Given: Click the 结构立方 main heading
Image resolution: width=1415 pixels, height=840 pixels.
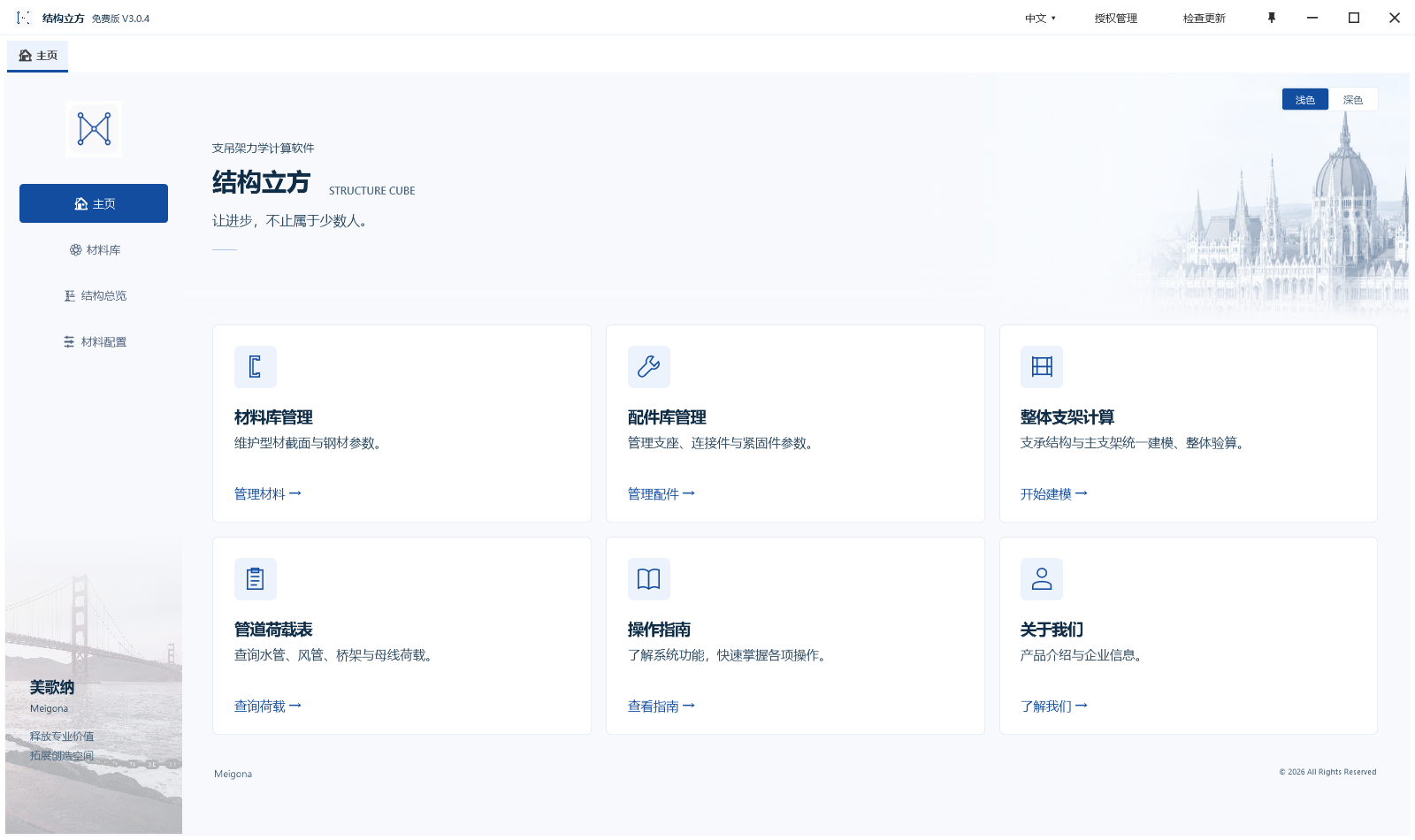Looking at the screenshot, I should tap(262, 182).
